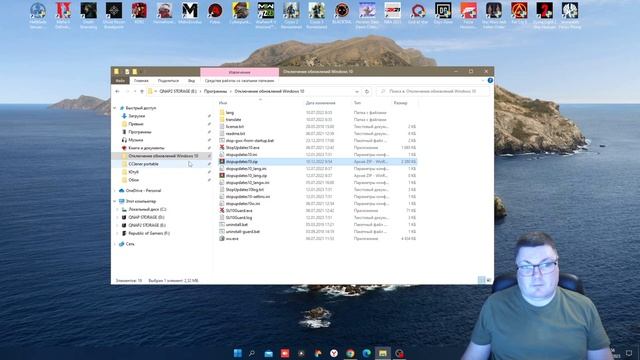The image size is (640, 360).
Task: Open the Forza Horizon desktop shortcut
Action: coord(468,11)
